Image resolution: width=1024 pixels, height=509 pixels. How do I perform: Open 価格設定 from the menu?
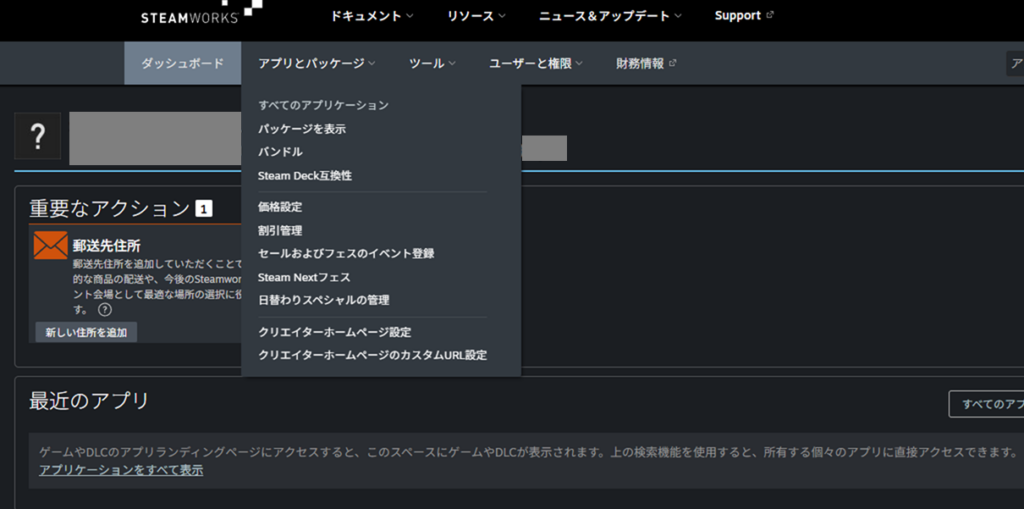(x=280, y=207)
